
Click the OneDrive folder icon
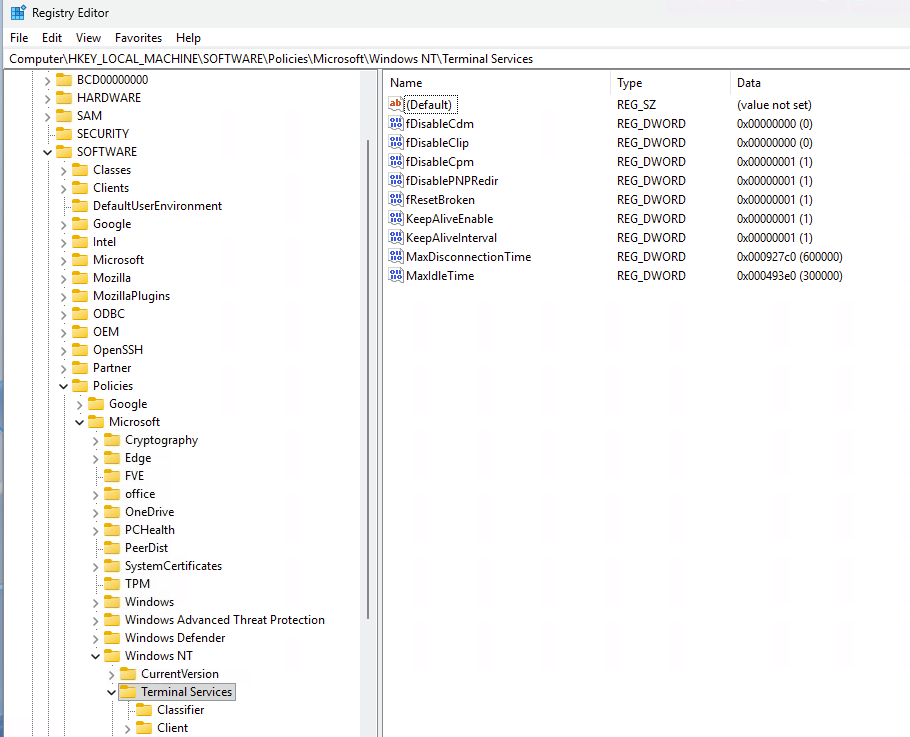click(112, 512)
